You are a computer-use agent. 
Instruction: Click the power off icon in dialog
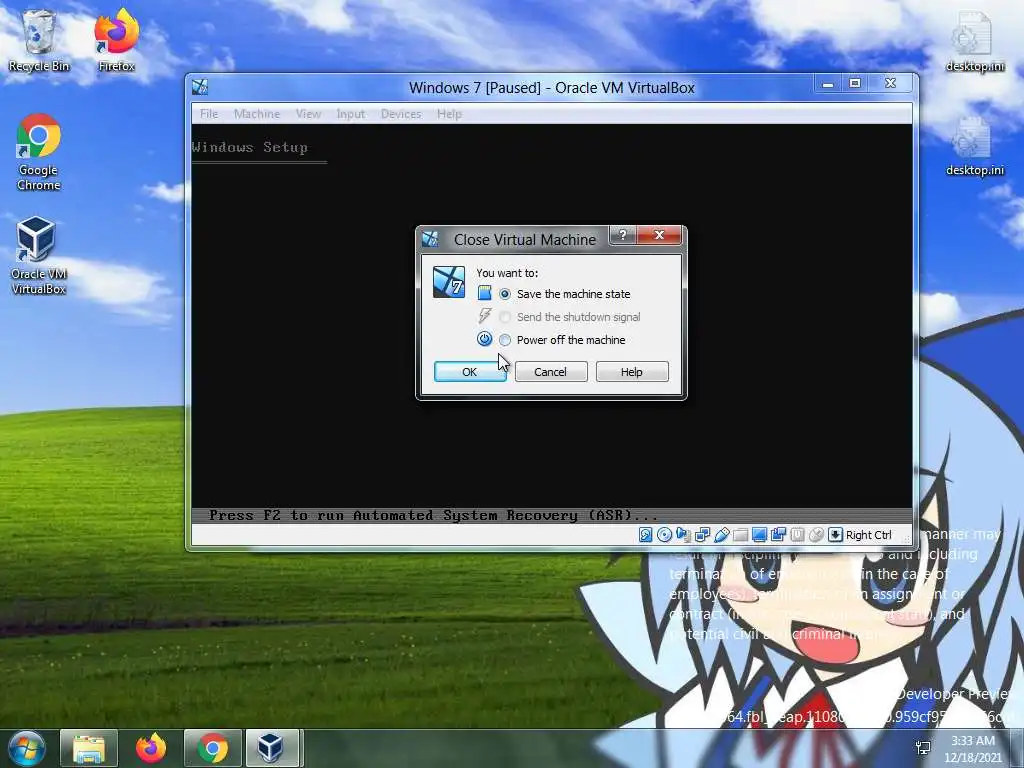click(484, 339)
